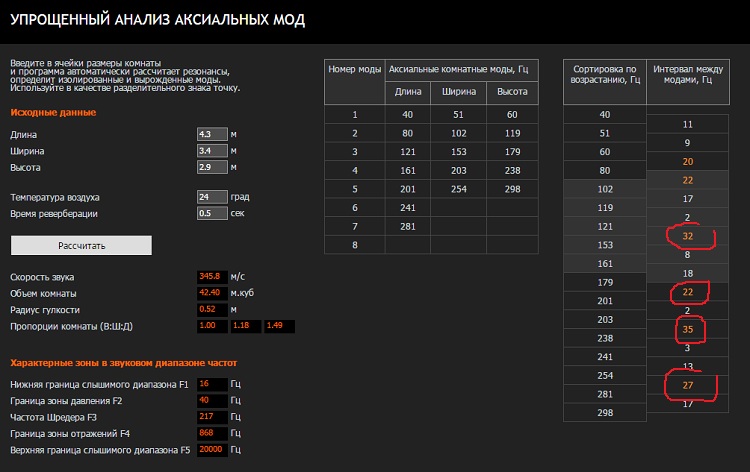The height and width of the screenshot is (472, 750).
Task: Click the Длина input field with 4.3
Action: [212, 133]
